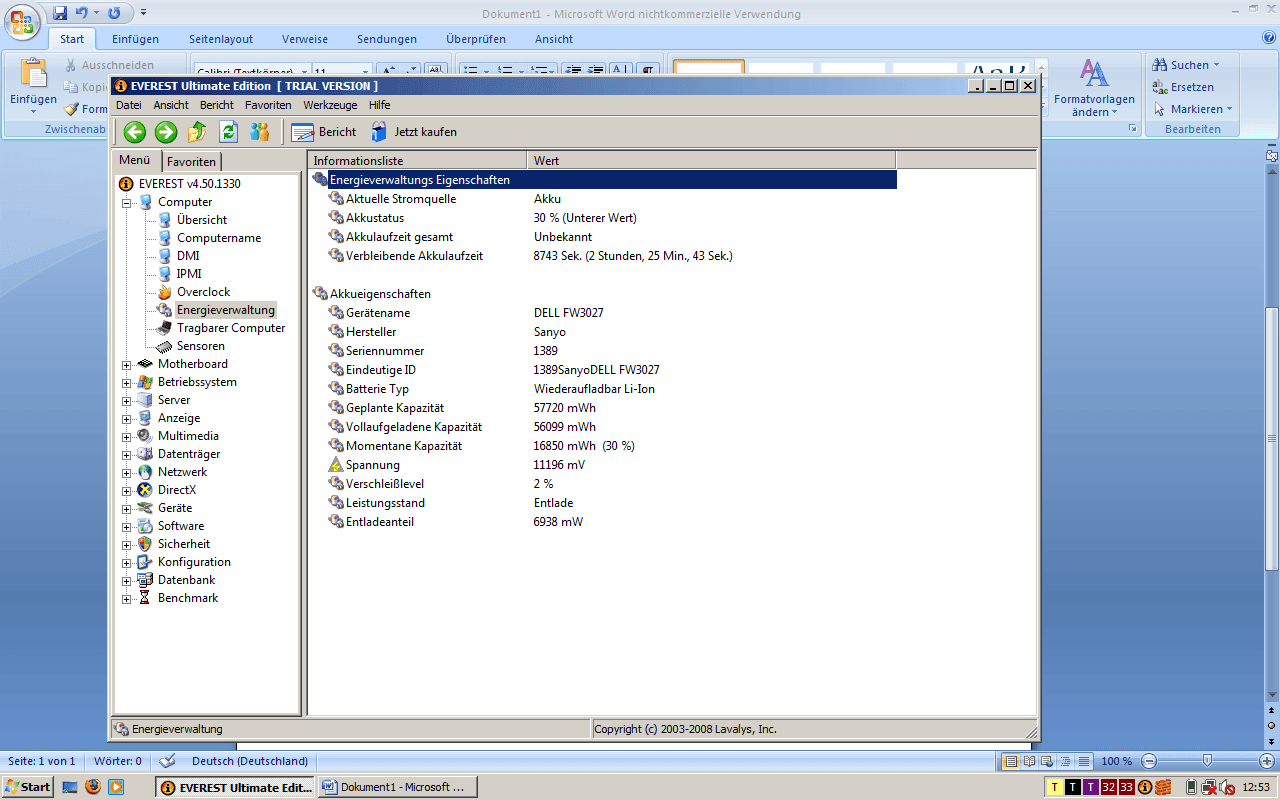The height and width of the screenshot is (800, 1280).
Task: Click the Windows Start button
Action: [27, 787]
